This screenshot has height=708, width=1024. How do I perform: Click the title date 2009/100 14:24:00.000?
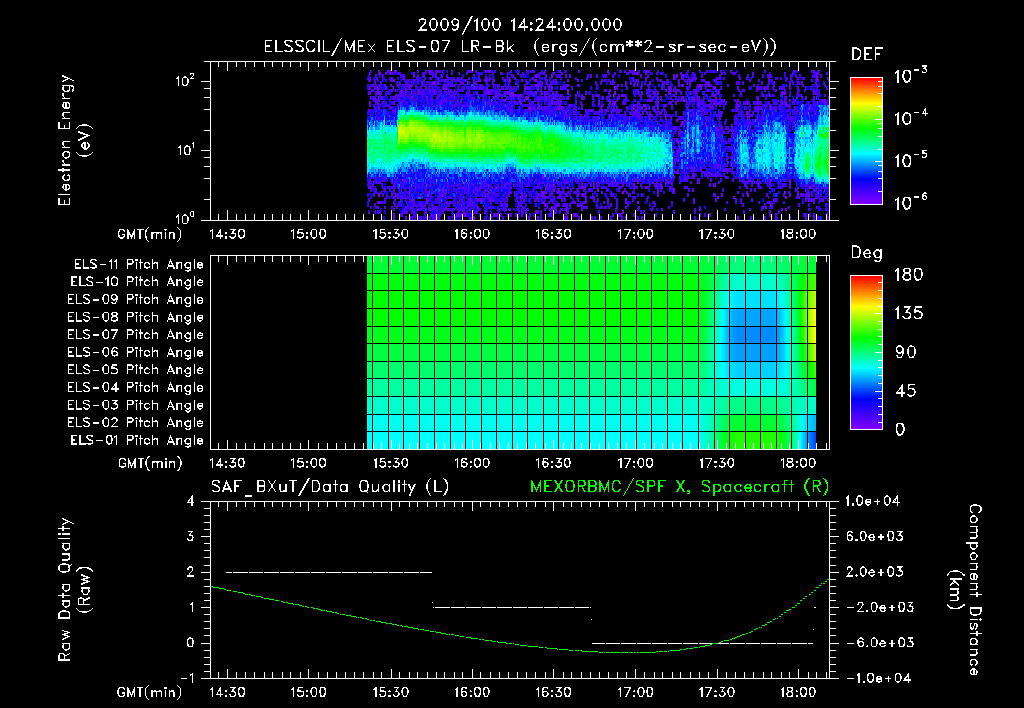(520, 25)
